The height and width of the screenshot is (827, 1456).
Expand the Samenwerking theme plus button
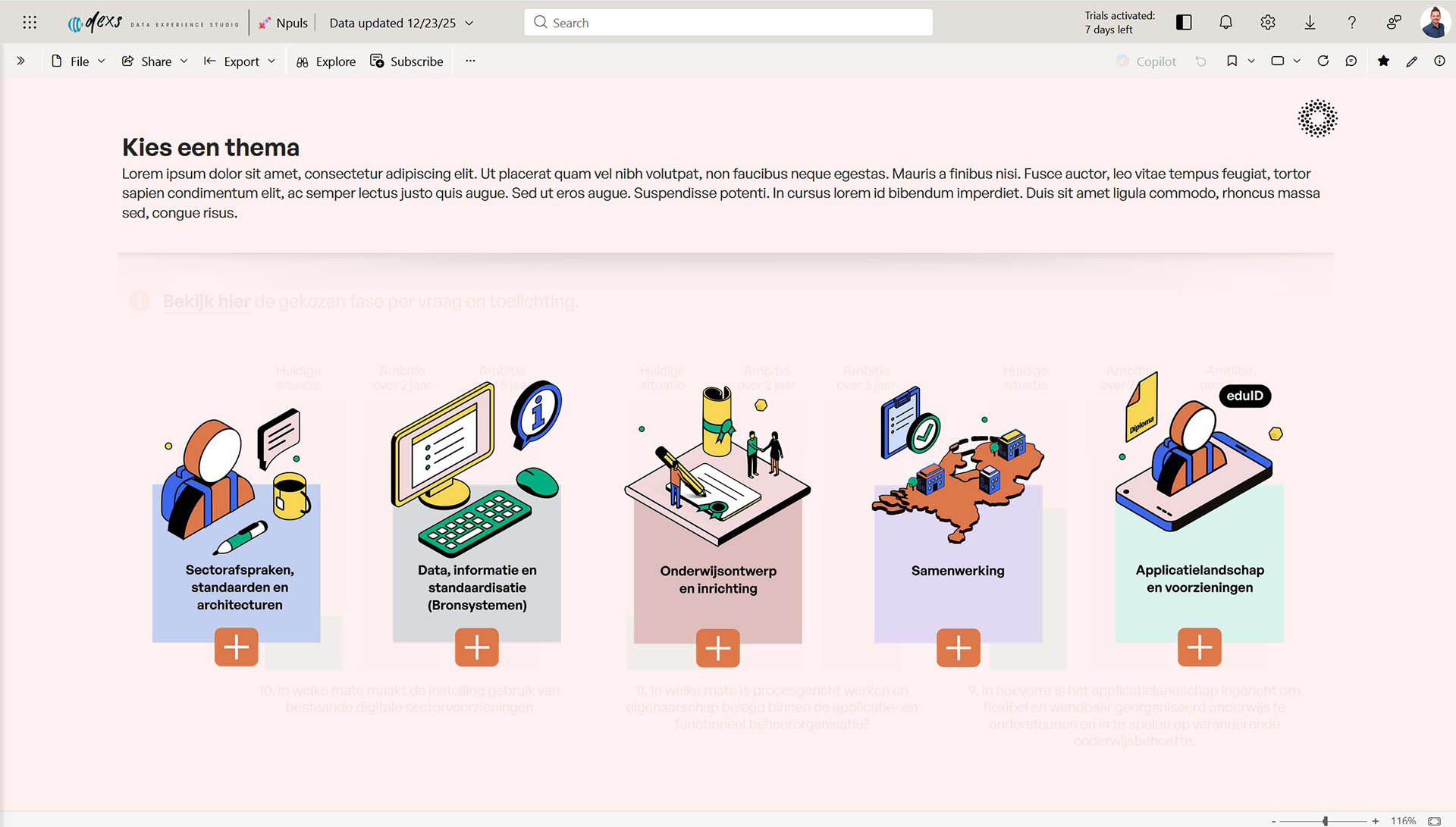(x=958, y=647)
